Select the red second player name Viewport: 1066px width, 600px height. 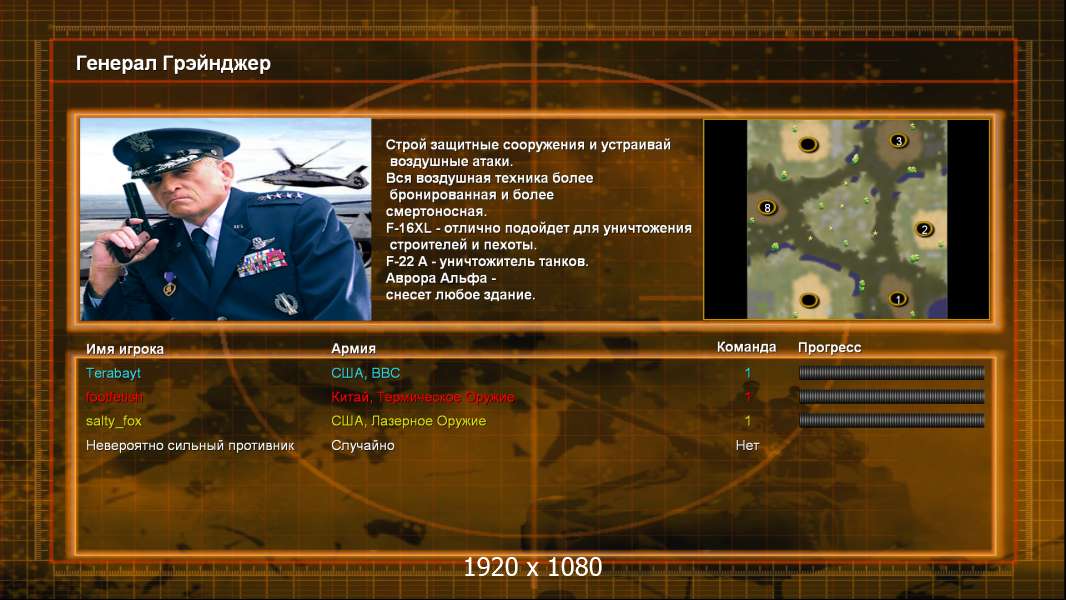pos(114,397)
